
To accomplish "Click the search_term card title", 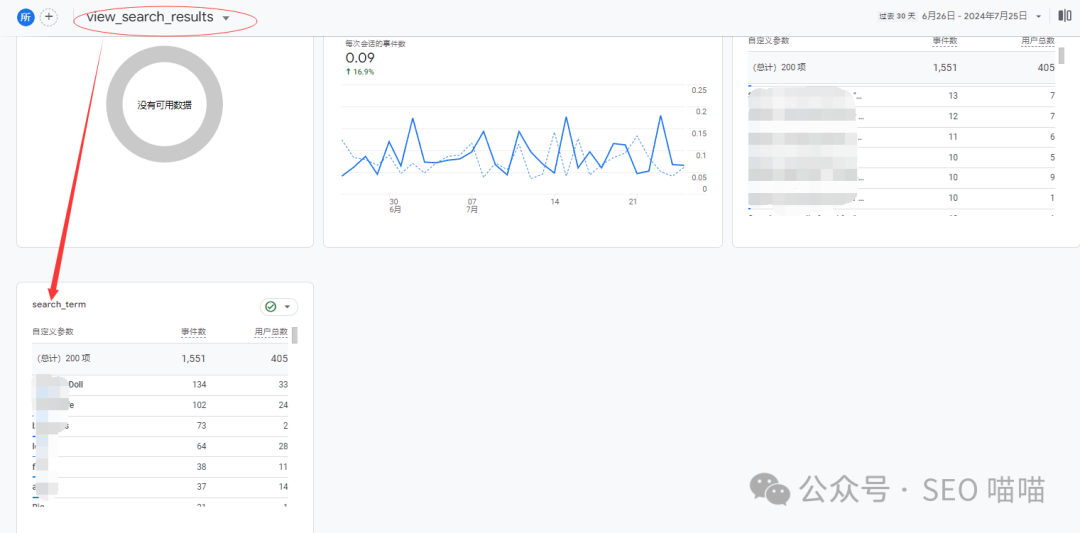I will (x=59, y=304).
